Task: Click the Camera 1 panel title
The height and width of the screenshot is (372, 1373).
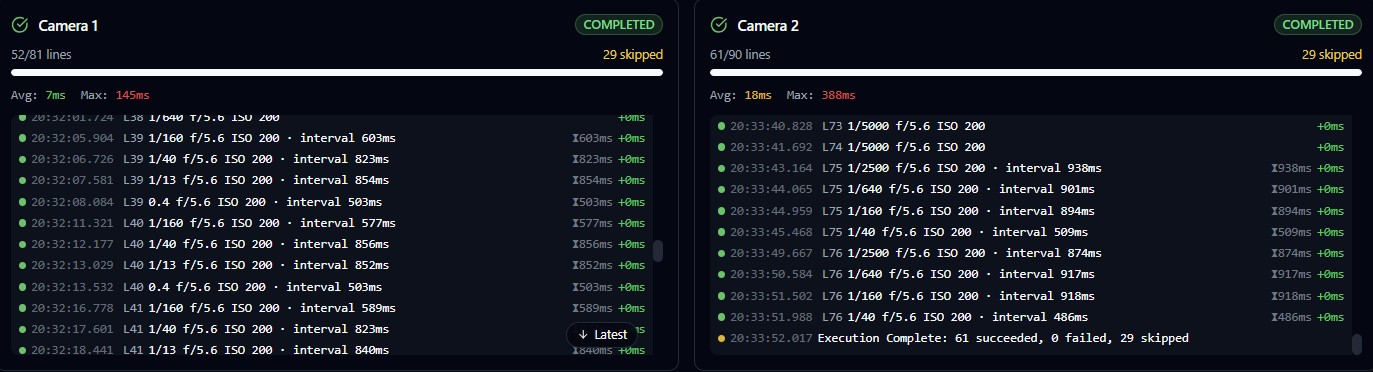Action: click(x=68, y=25)
